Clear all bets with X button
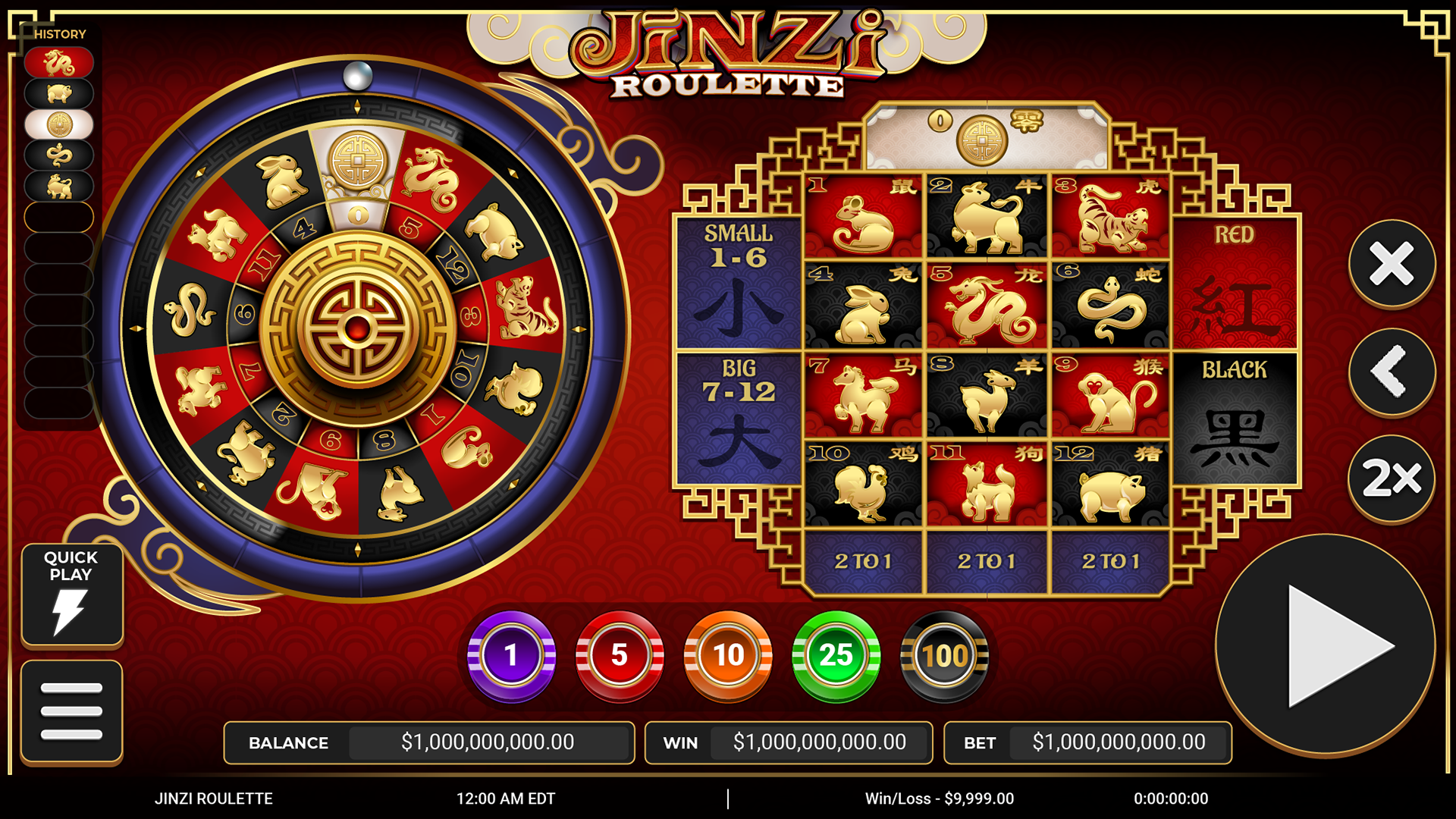1456x819 pixels. click(1392, 264)
